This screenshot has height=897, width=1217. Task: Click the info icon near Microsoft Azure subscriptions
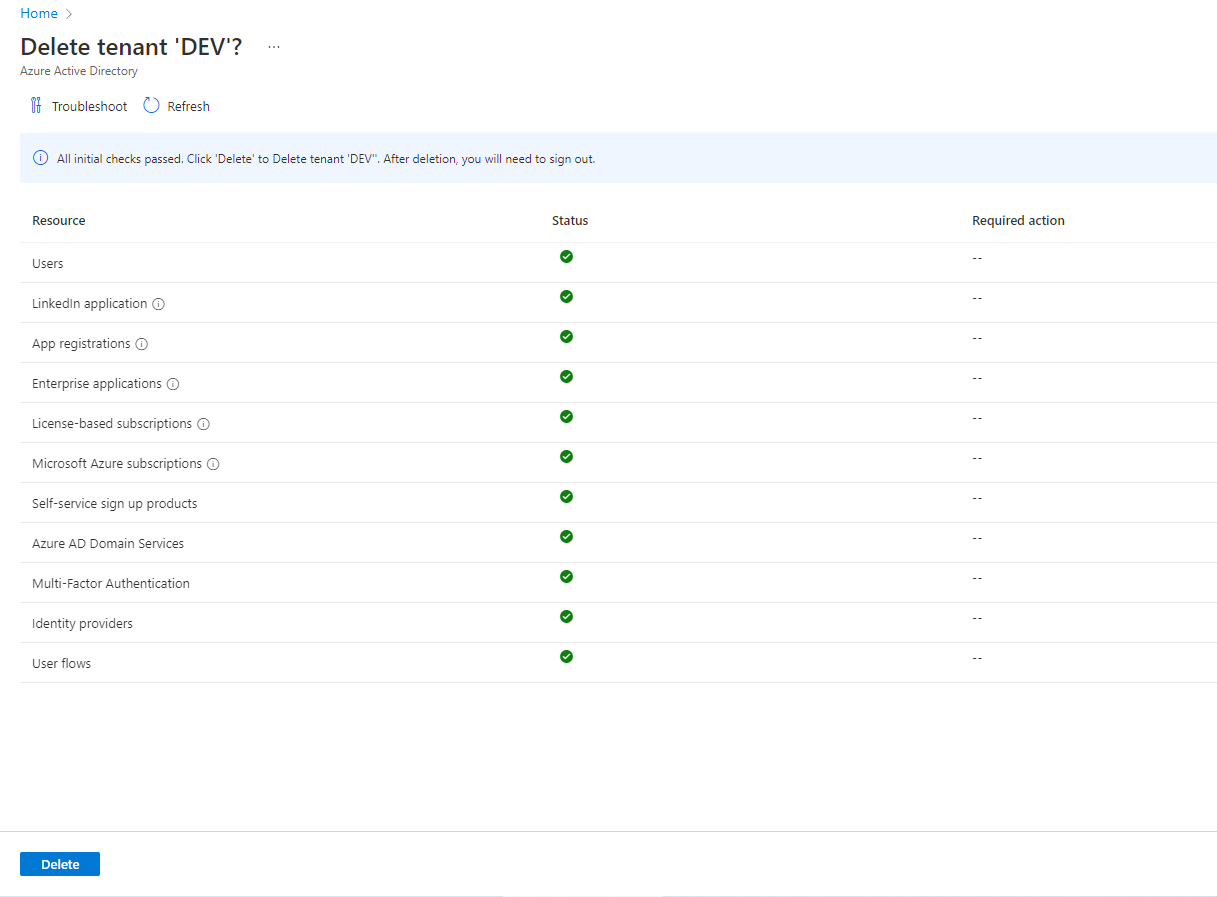(212, 464)
